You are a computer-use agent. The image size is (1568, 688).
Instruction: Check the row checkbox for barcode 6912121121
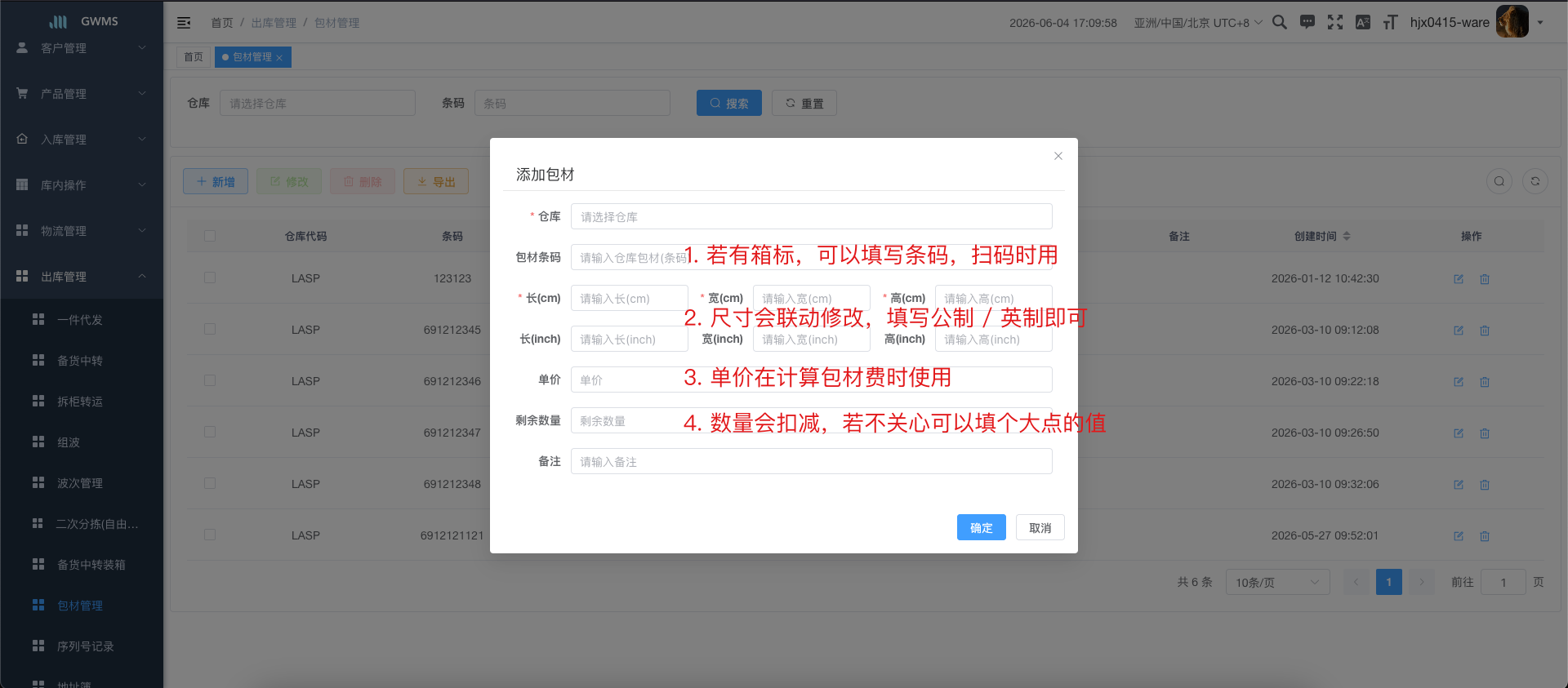[210, 535]
